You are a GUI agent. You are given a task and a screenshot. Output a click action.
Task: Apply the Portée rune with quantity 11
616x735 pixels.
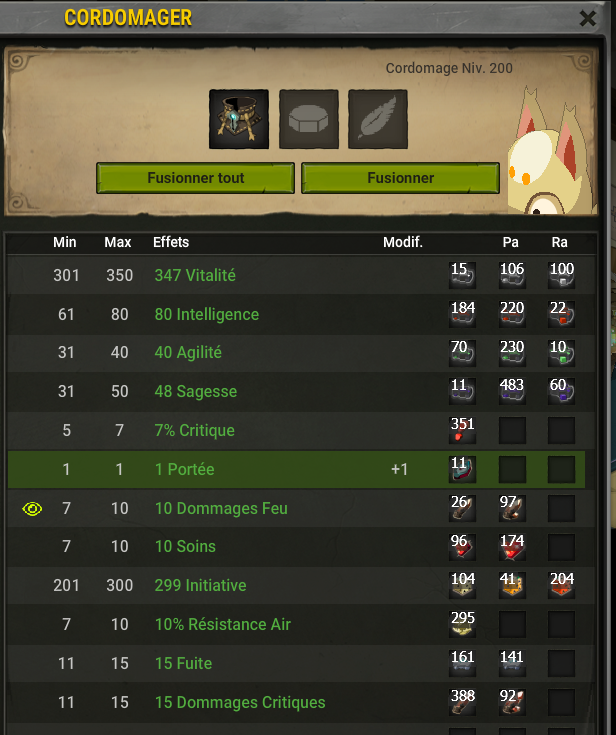click(462, 469)
